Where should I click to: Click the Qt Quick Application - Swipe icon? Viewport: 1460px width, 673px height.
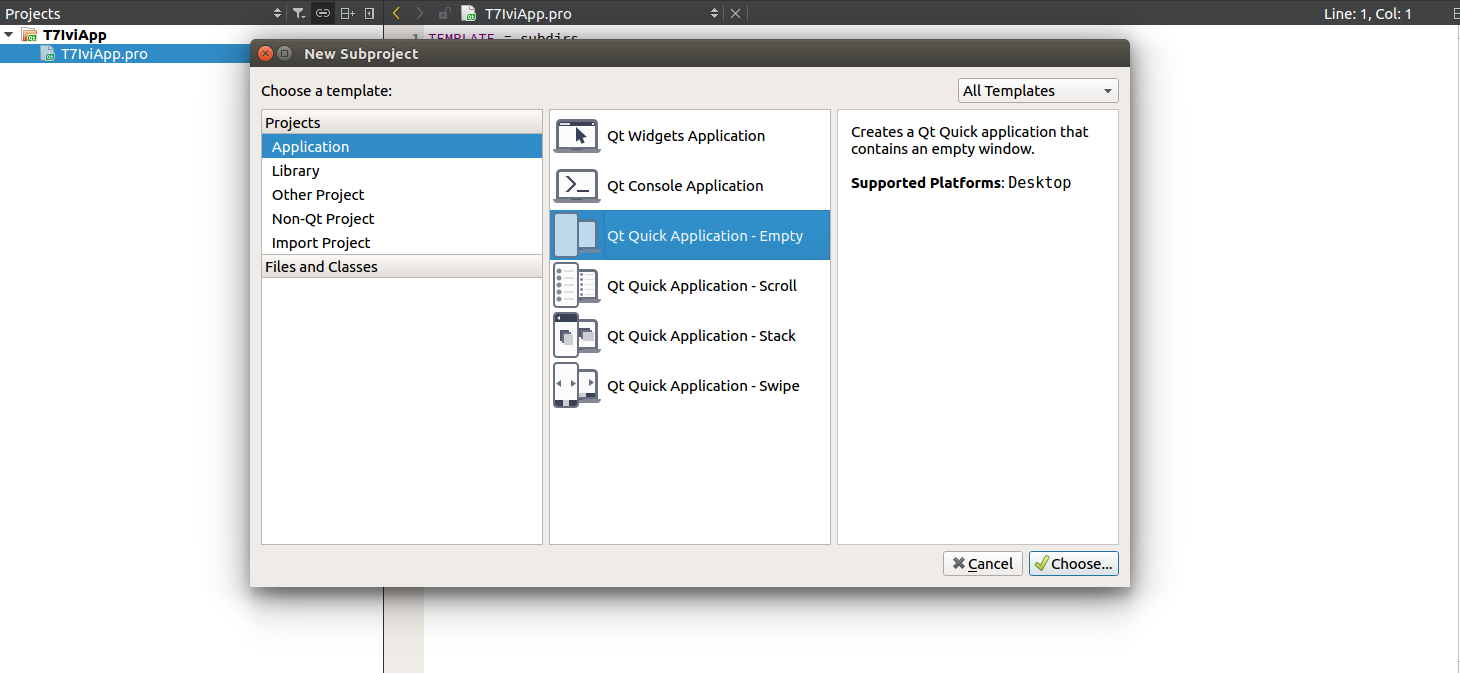577,385
